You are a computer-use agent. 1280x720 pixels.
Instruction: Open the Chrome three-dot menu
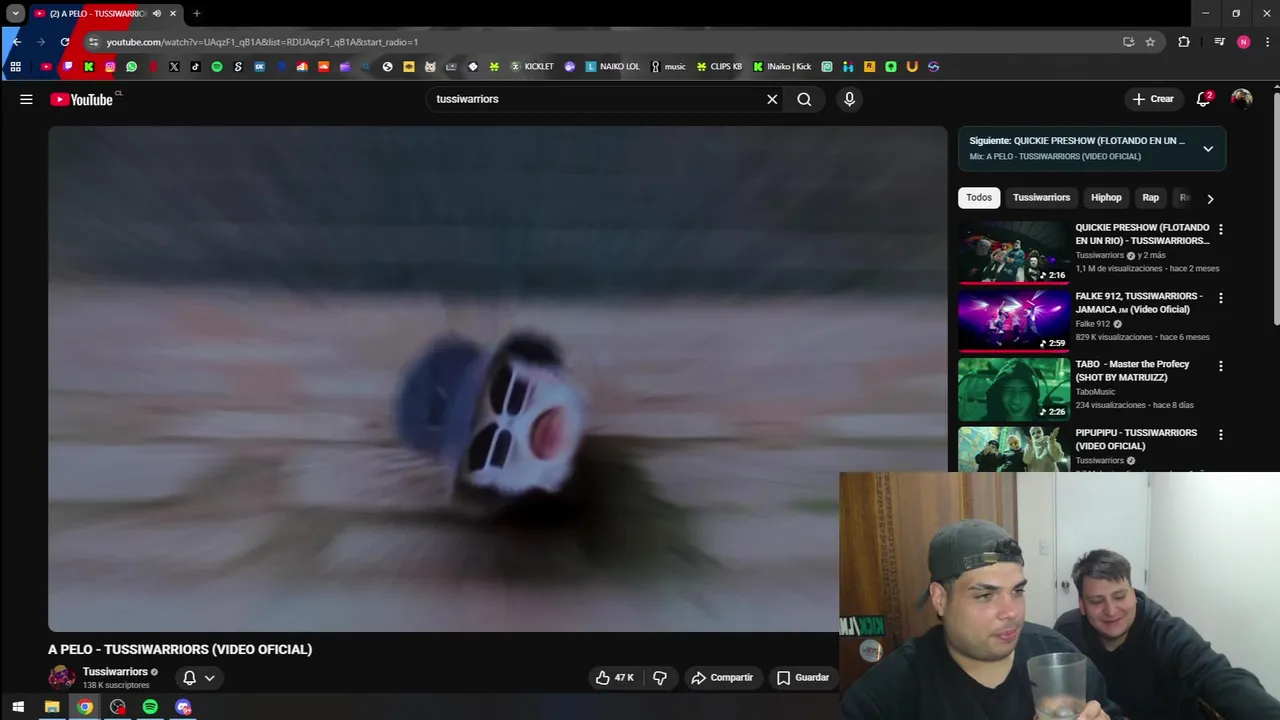point(1268,42)
